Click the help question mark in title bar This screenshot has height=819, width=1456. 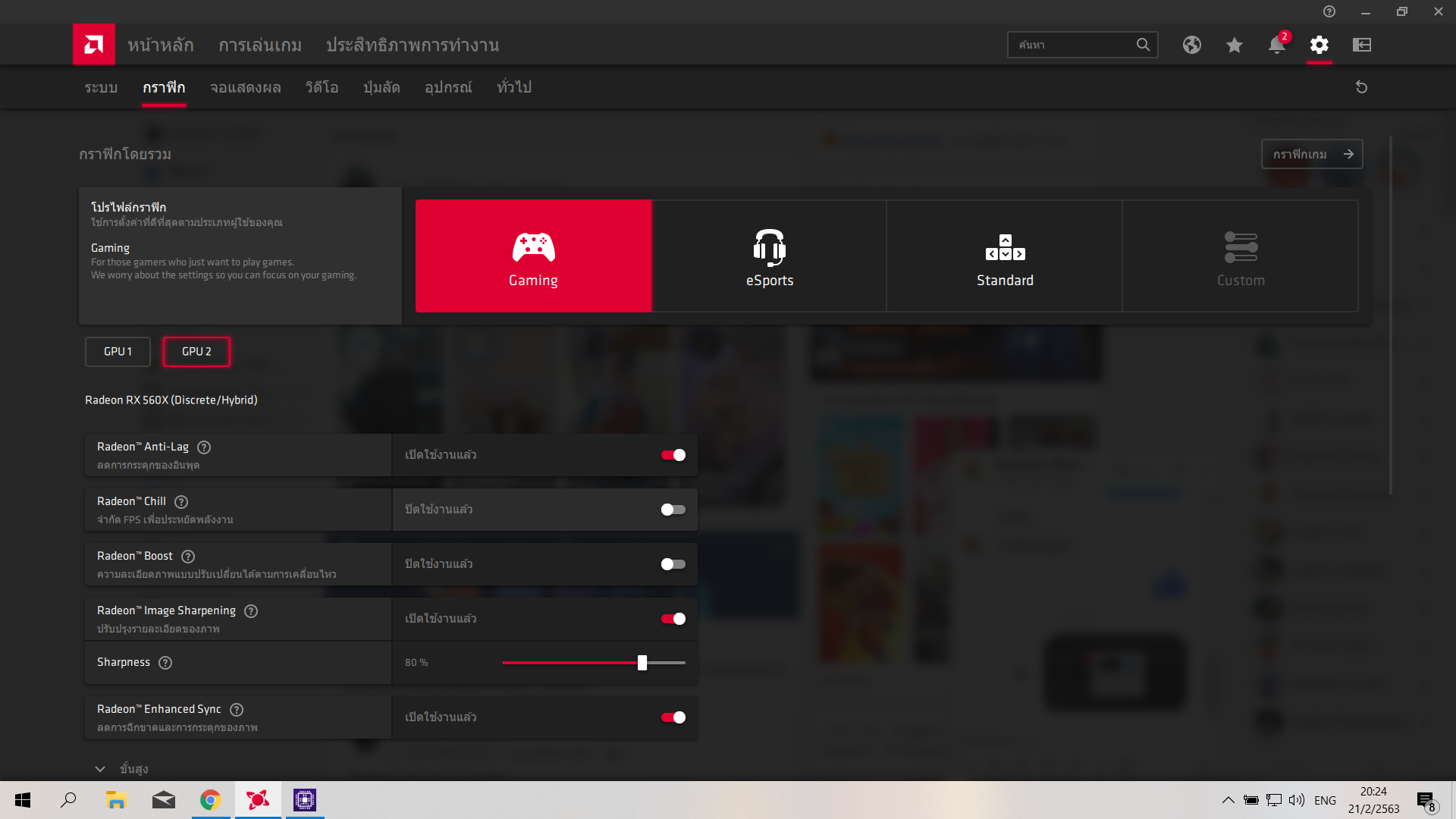click(1329, 11)
